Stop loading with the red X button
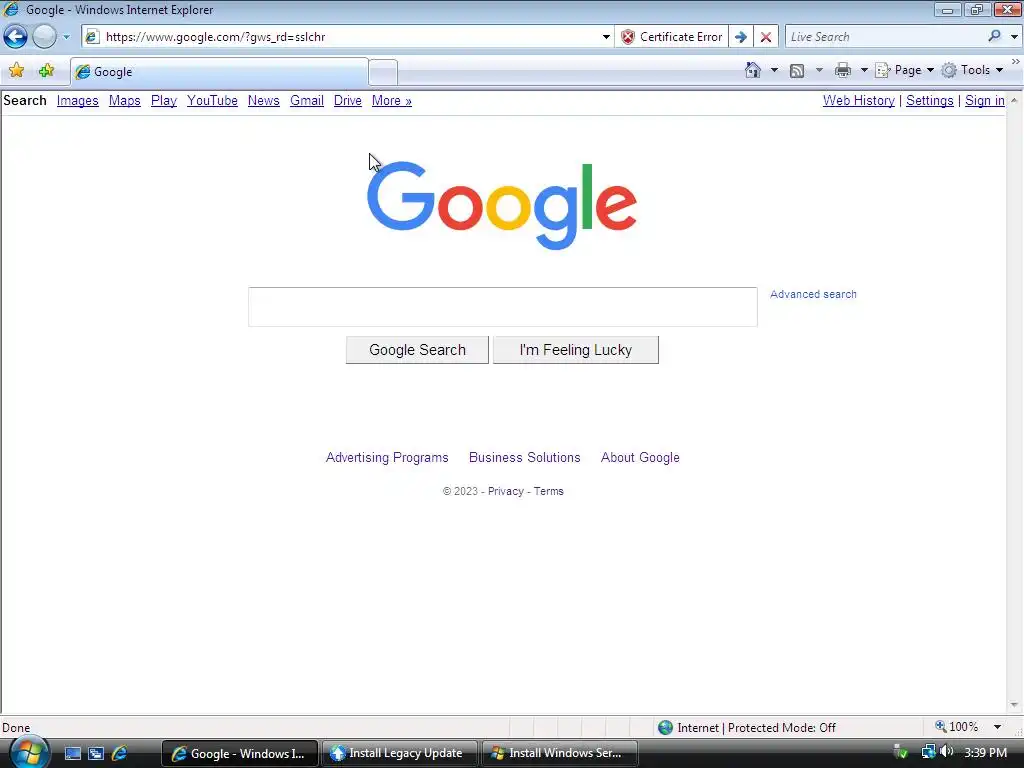Screen dimensions: 1024x768 766,37
